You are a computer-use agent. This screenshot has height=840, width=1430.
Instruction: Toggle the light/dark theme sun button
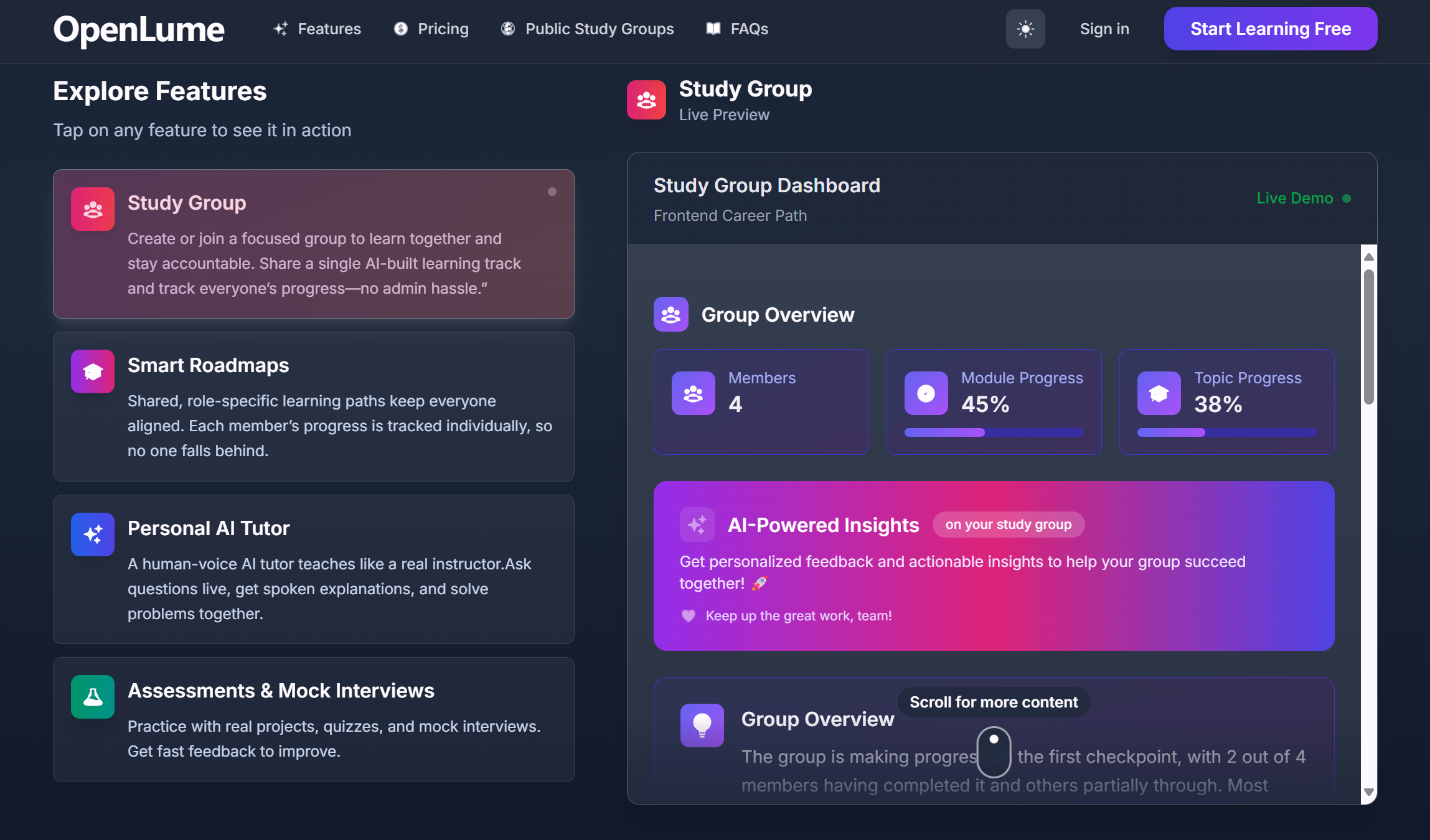coord(1025,29)
